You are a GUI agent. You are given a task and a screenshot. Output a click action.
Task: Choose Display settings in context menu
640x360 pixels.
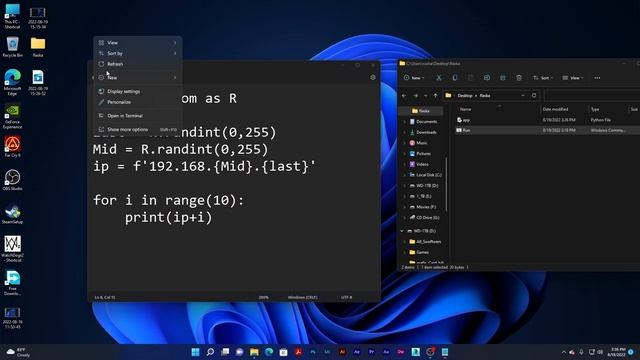(138, 91)
